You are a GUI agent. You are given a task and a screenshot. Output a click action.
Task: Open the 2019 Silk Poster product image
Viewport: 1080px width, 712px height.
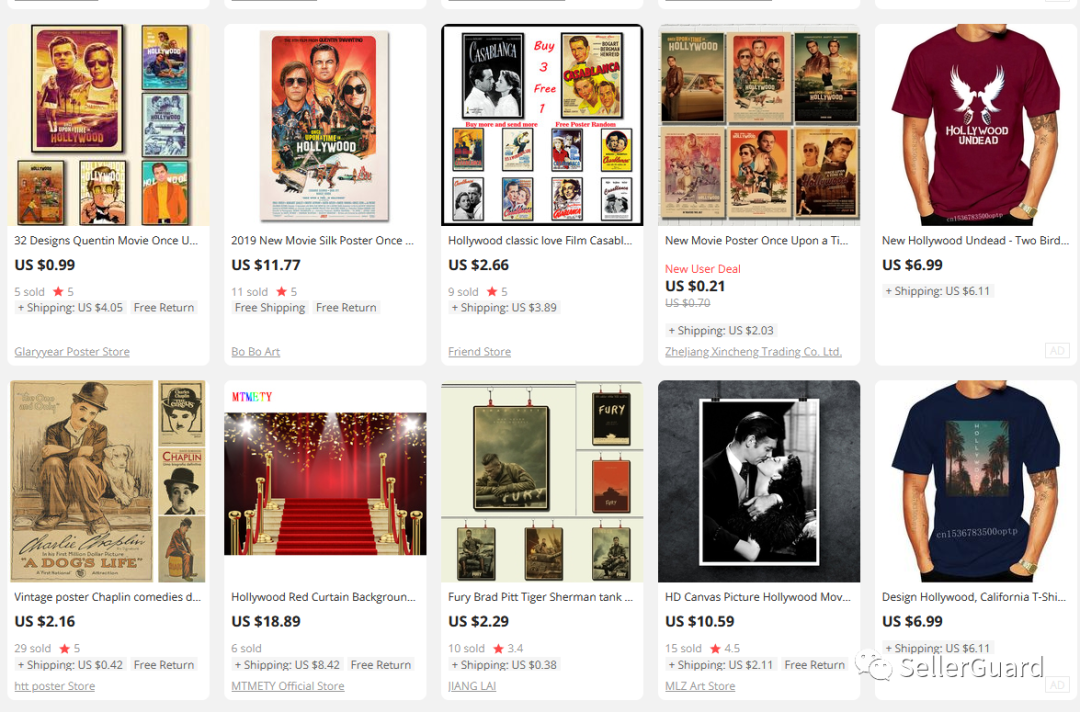point(325,125)
